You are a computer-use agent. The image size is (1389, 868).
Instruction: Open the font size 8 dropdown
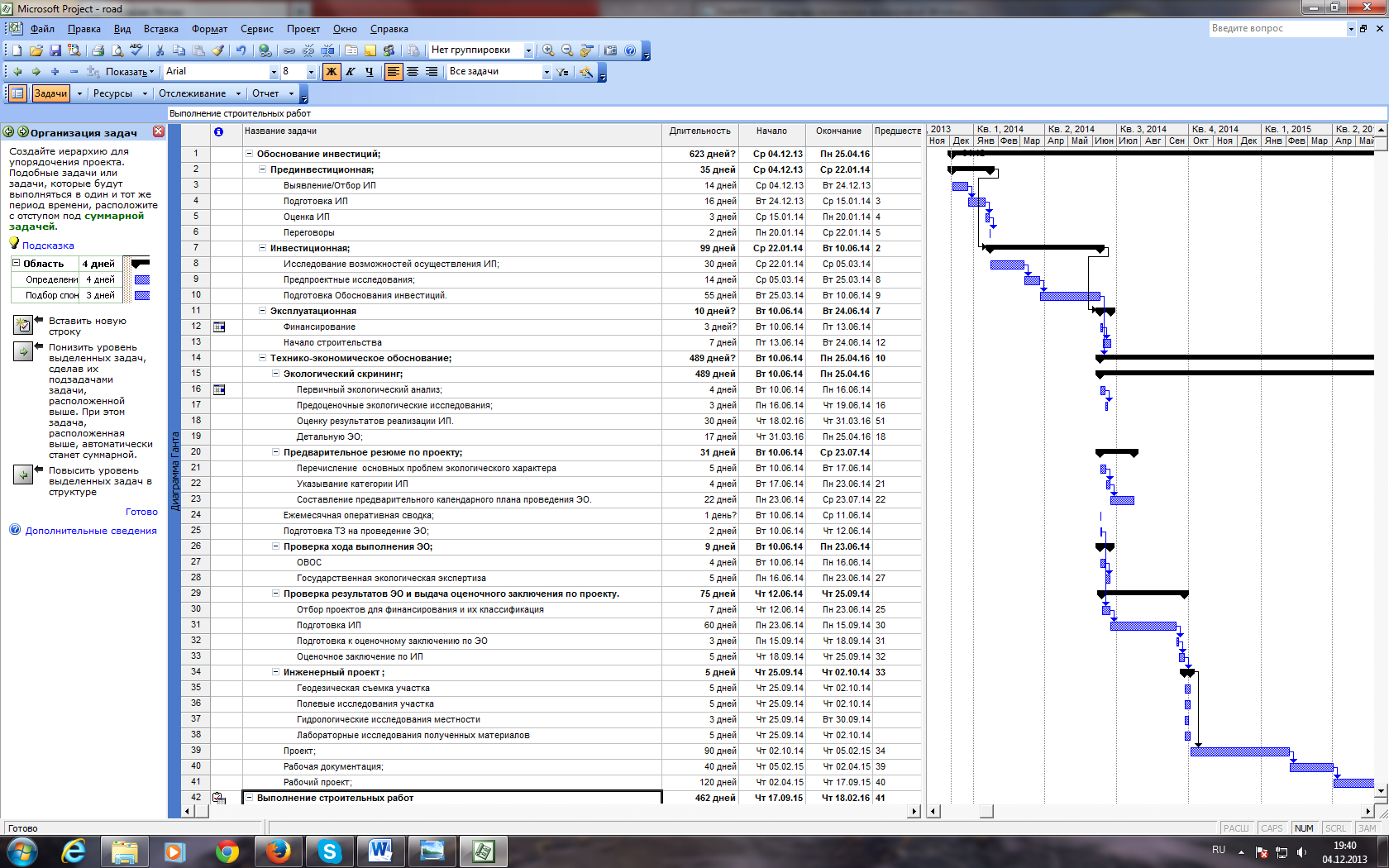[311, 72]
